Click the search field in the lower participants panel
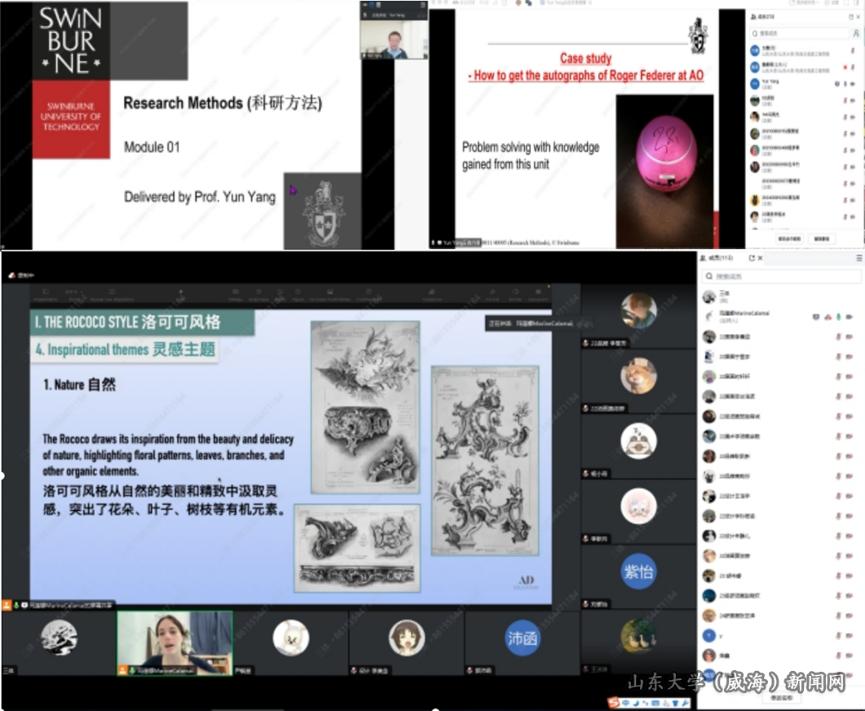The width and height of the screenshot is (865, 711). 782,276
